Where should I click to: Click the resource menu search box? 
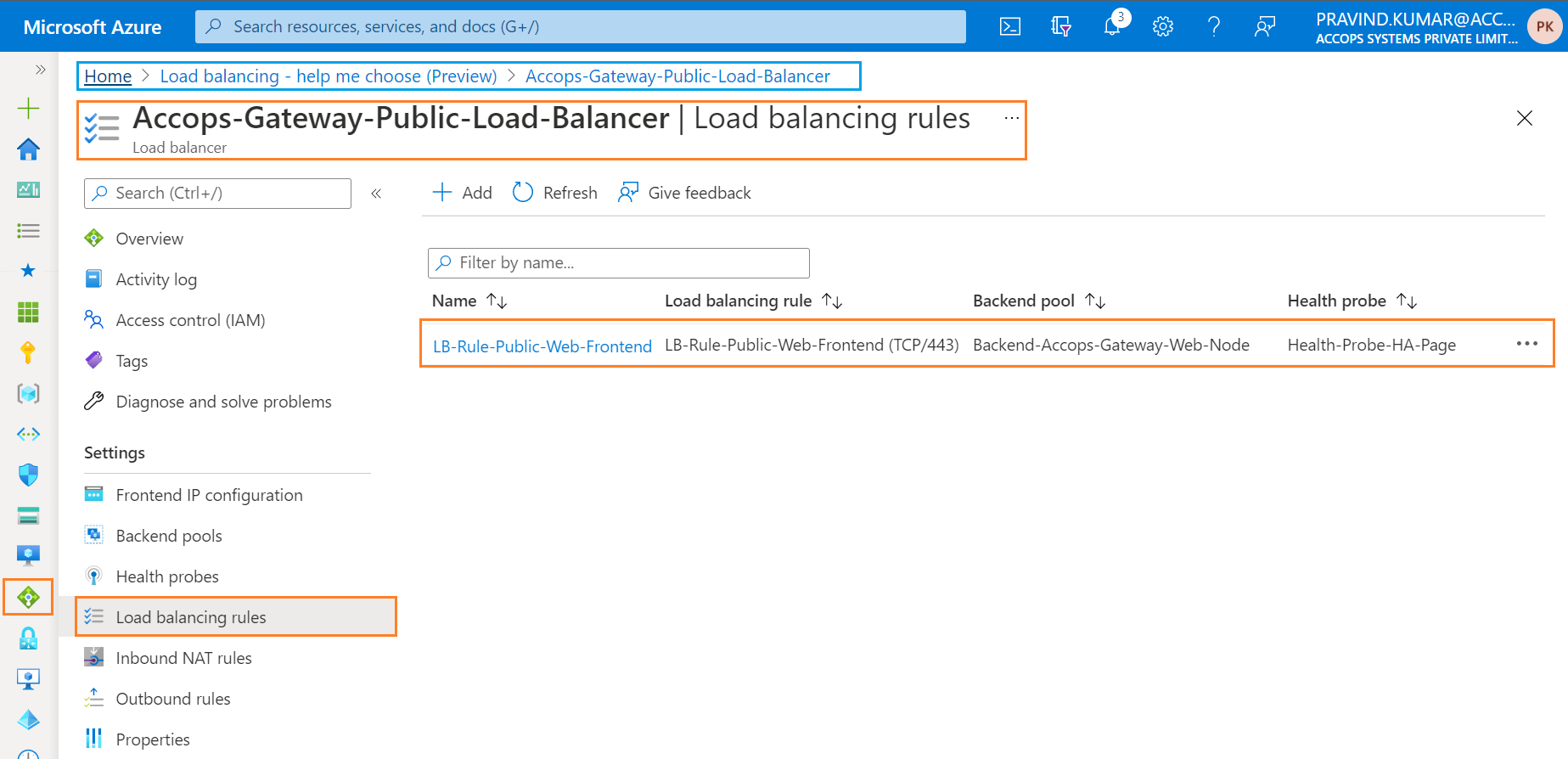(217, 194)
